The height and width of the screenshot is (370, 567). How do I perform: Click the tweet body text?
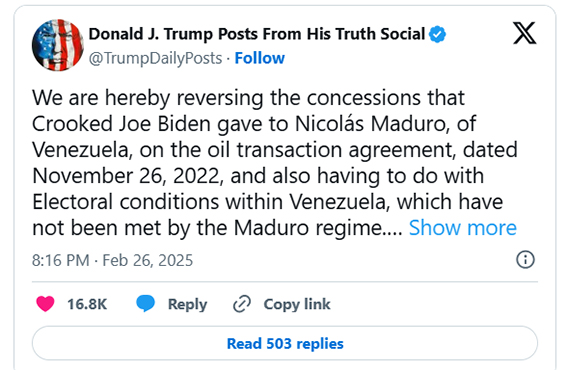[275, 163]
